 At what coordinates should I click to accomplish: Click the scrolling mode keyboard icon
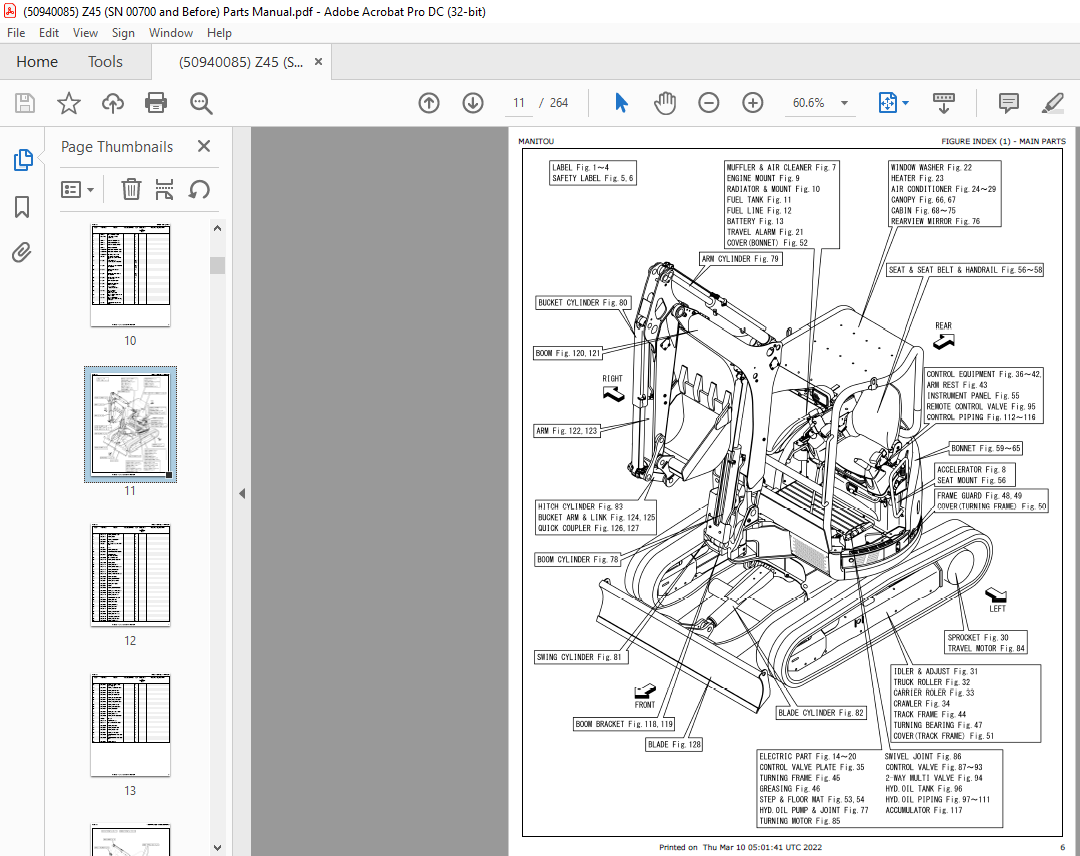944,103
